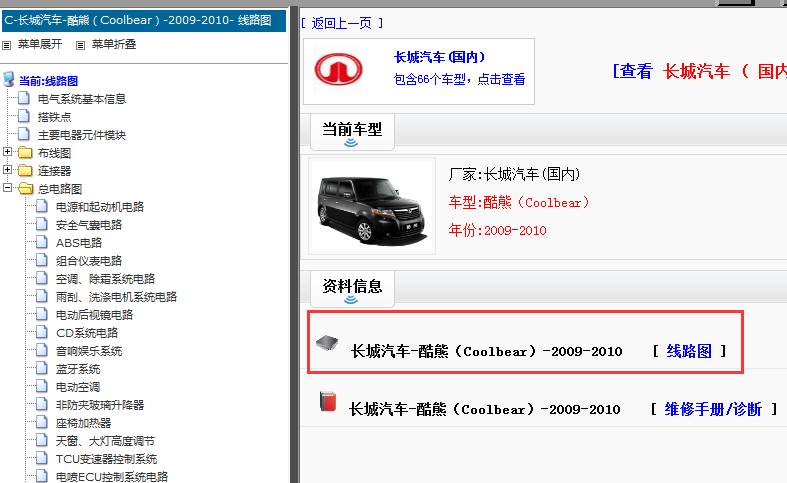787x483 pixels.
Task: Open 座椅加热器 tree item
Action: 83,424
